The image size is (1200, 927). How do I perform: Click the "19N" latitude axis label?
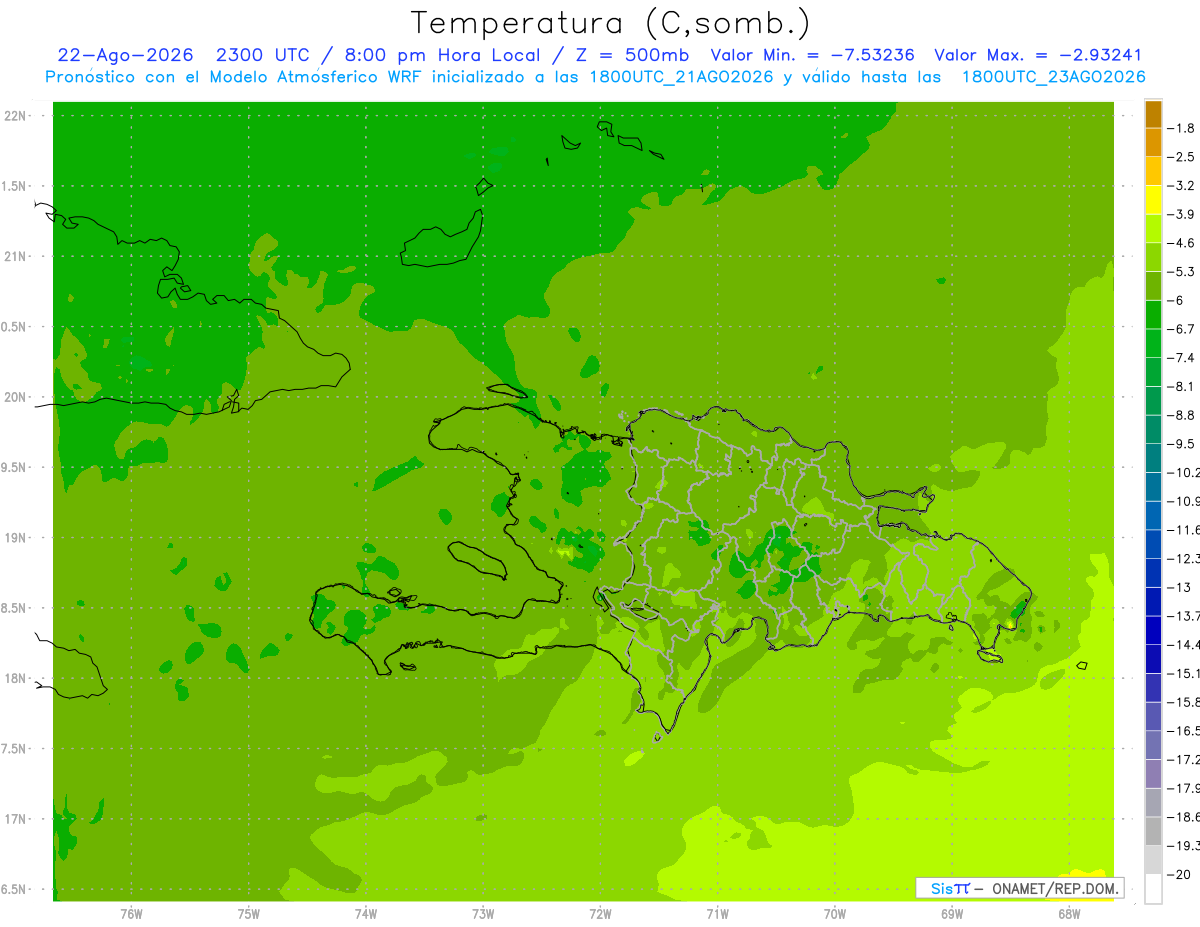[15, 538]
